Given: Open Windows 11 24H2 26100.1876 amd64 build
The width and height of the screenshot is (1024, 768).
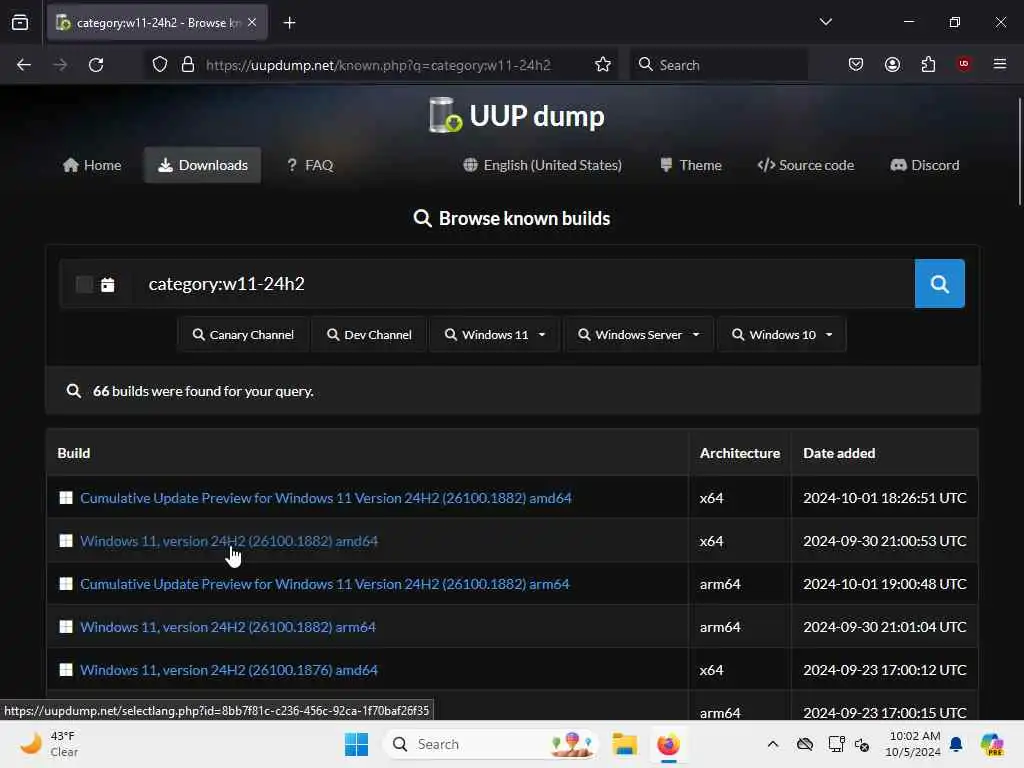Looking at the screenshot, I should (x=229, y=670).
